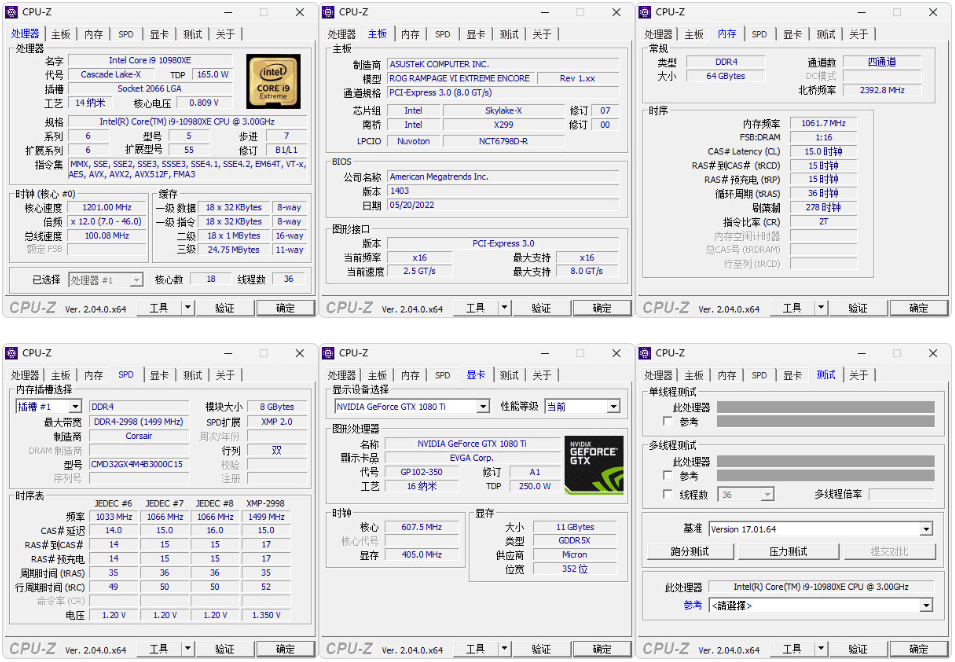
Task: Click the 压力测试 button
Action: click(788, 551)
